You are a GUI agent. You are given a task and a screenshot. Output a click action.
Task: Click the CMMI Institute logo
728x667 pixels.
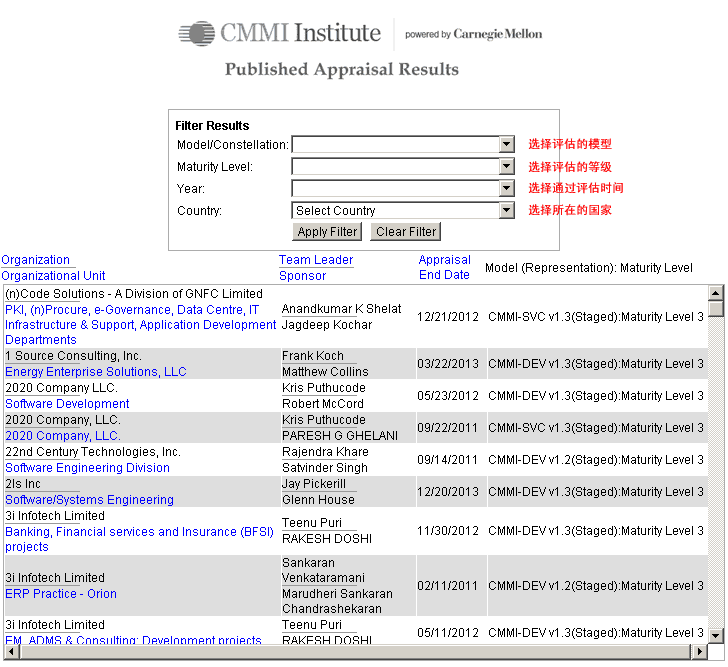280,33
